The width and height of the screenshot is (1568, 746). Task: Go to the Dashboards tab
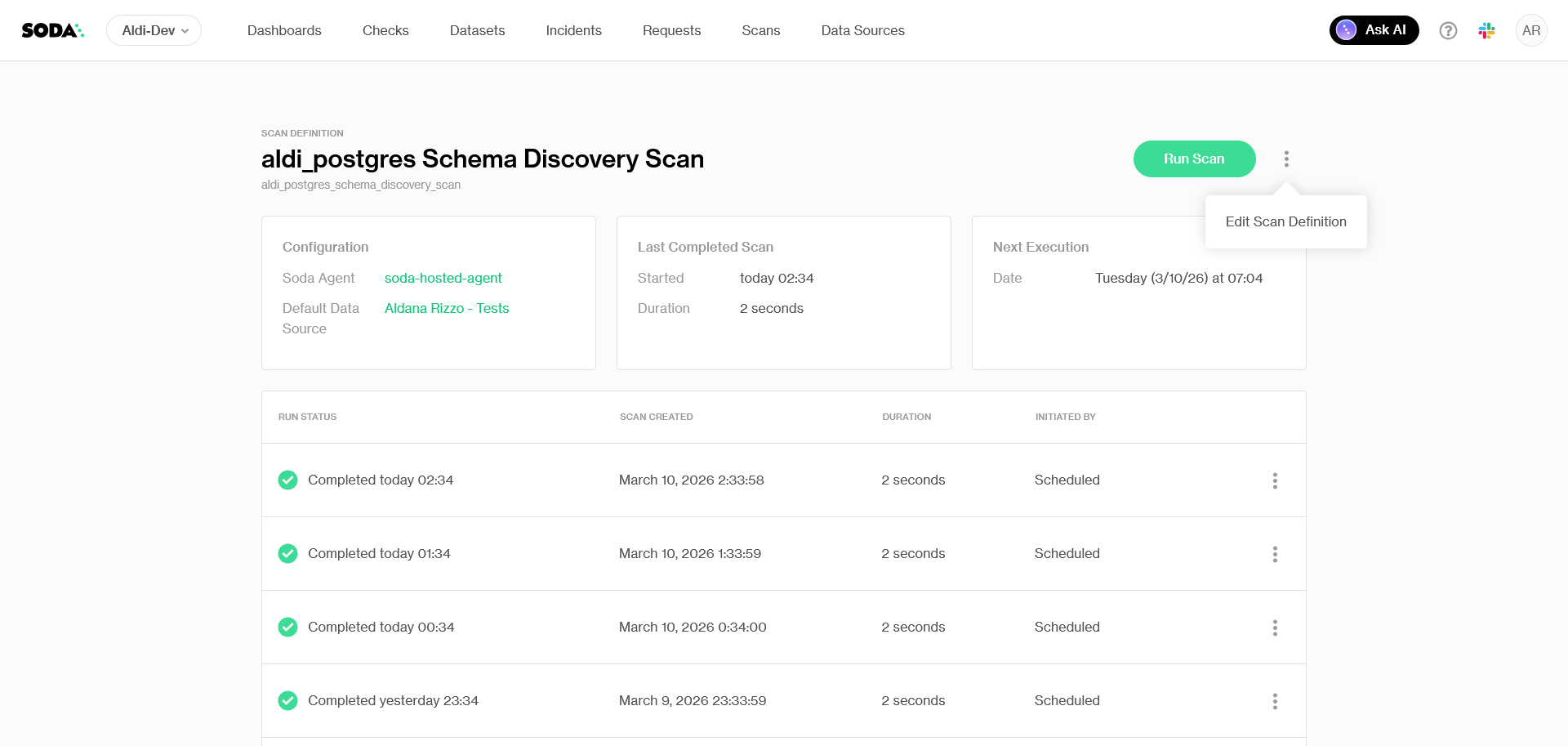click(284, 30)
